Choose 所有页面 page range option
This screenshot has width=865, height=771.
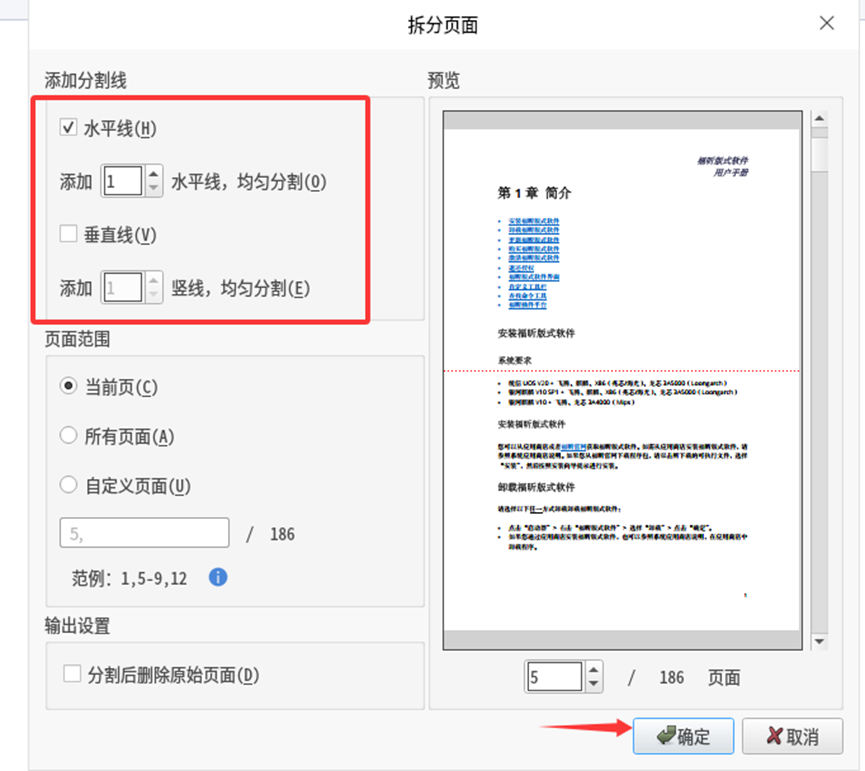pyautogui.click(x=69, y=436)
